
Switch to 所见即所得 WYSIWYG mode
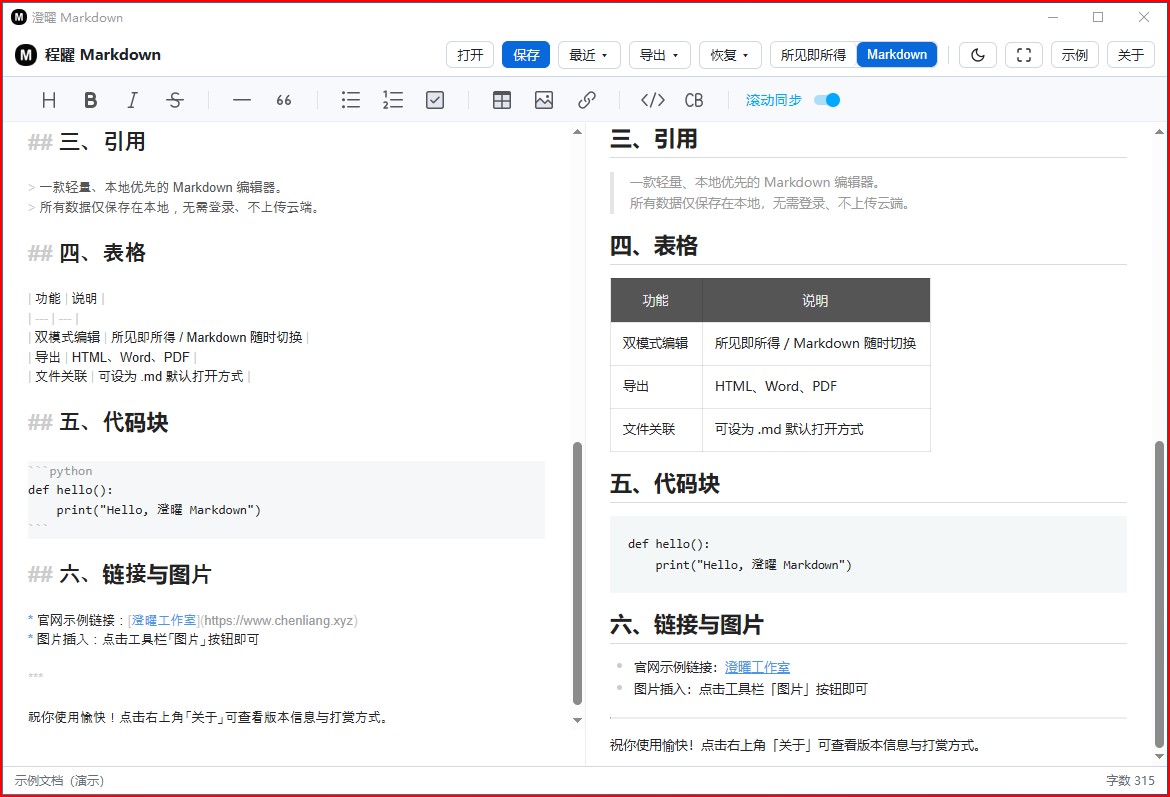tap(813, 54)
